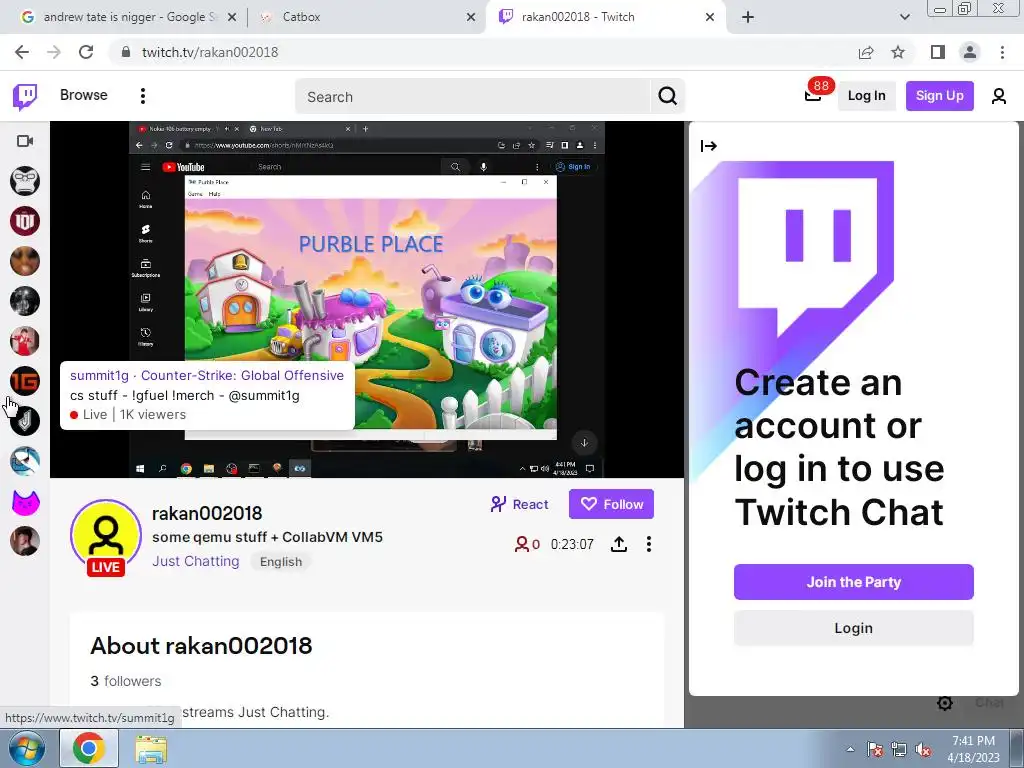Open the tab search chevron

[x=904, y=17]
